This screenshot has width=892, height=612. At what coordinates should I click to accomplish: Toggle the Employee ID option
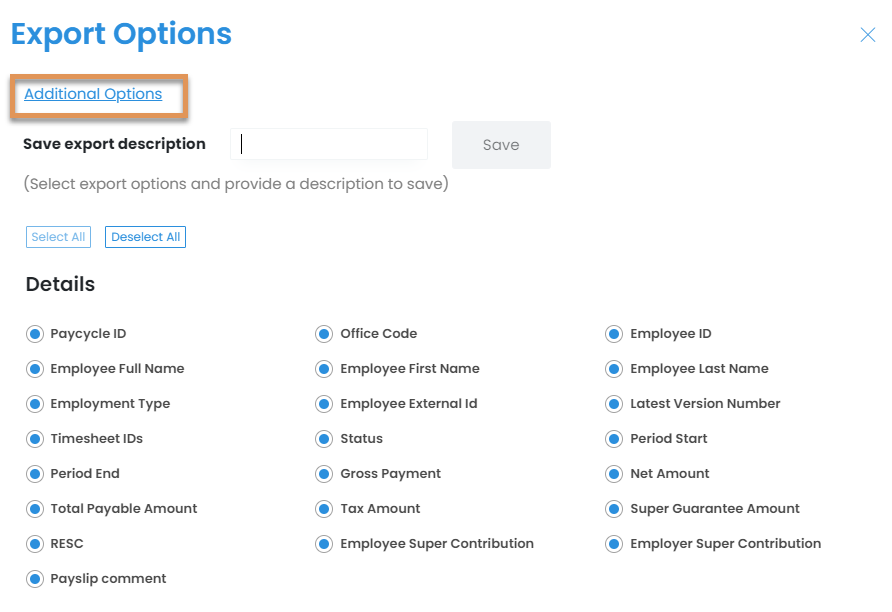[614, 334]
